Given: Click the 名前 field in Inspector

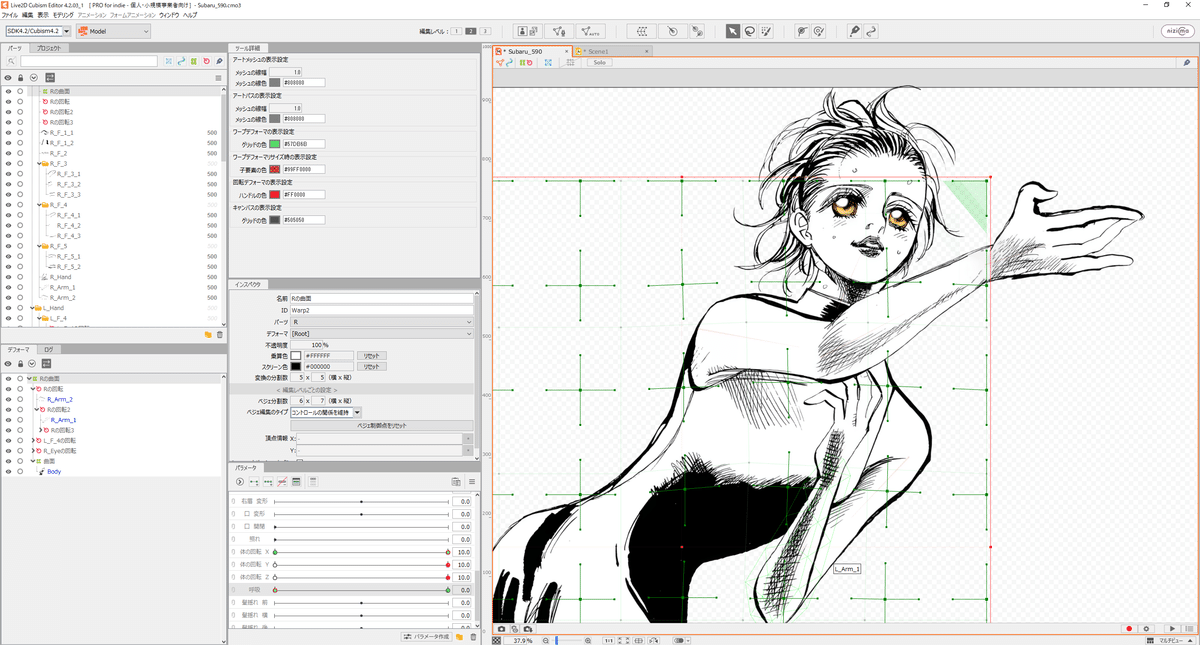Looking at the screenshot, I should tap(383, 298).
